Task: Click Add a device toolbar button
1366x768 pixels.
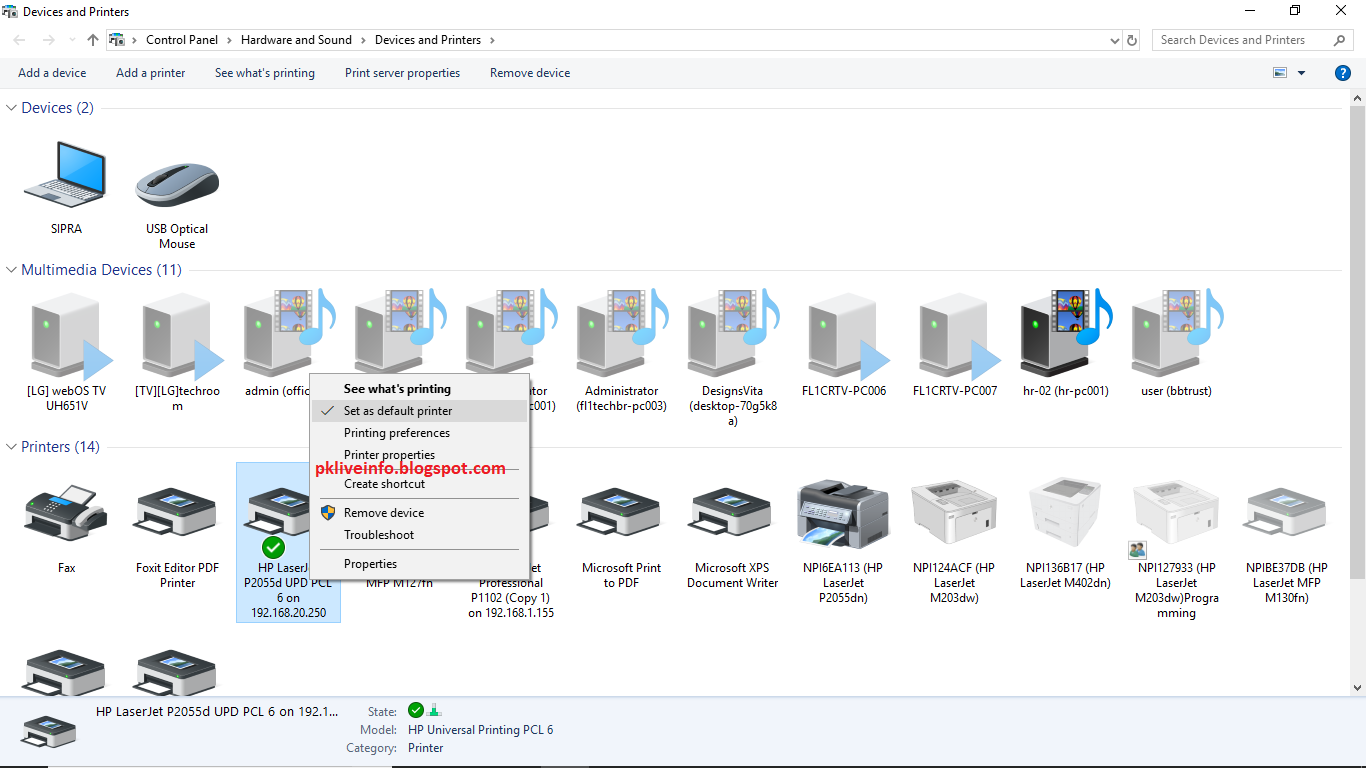Action: 52,73
